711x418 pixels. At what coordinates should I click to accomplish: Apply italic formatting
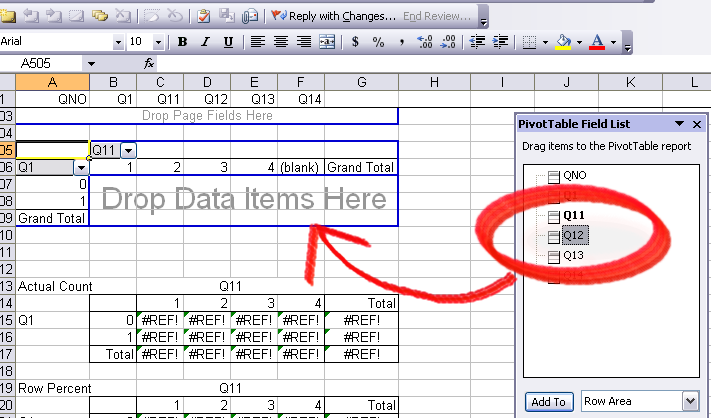pyautogui.click(x=206, y=42)
